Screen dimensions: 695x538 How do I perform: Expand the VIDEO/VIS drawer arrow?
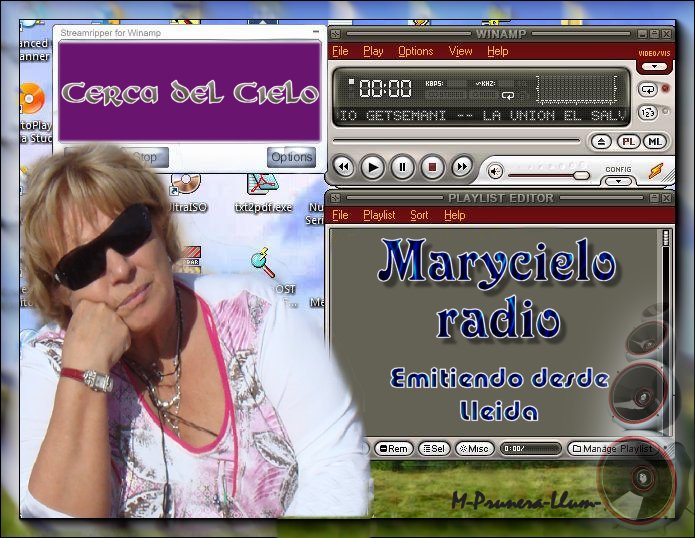coord(654,66)
